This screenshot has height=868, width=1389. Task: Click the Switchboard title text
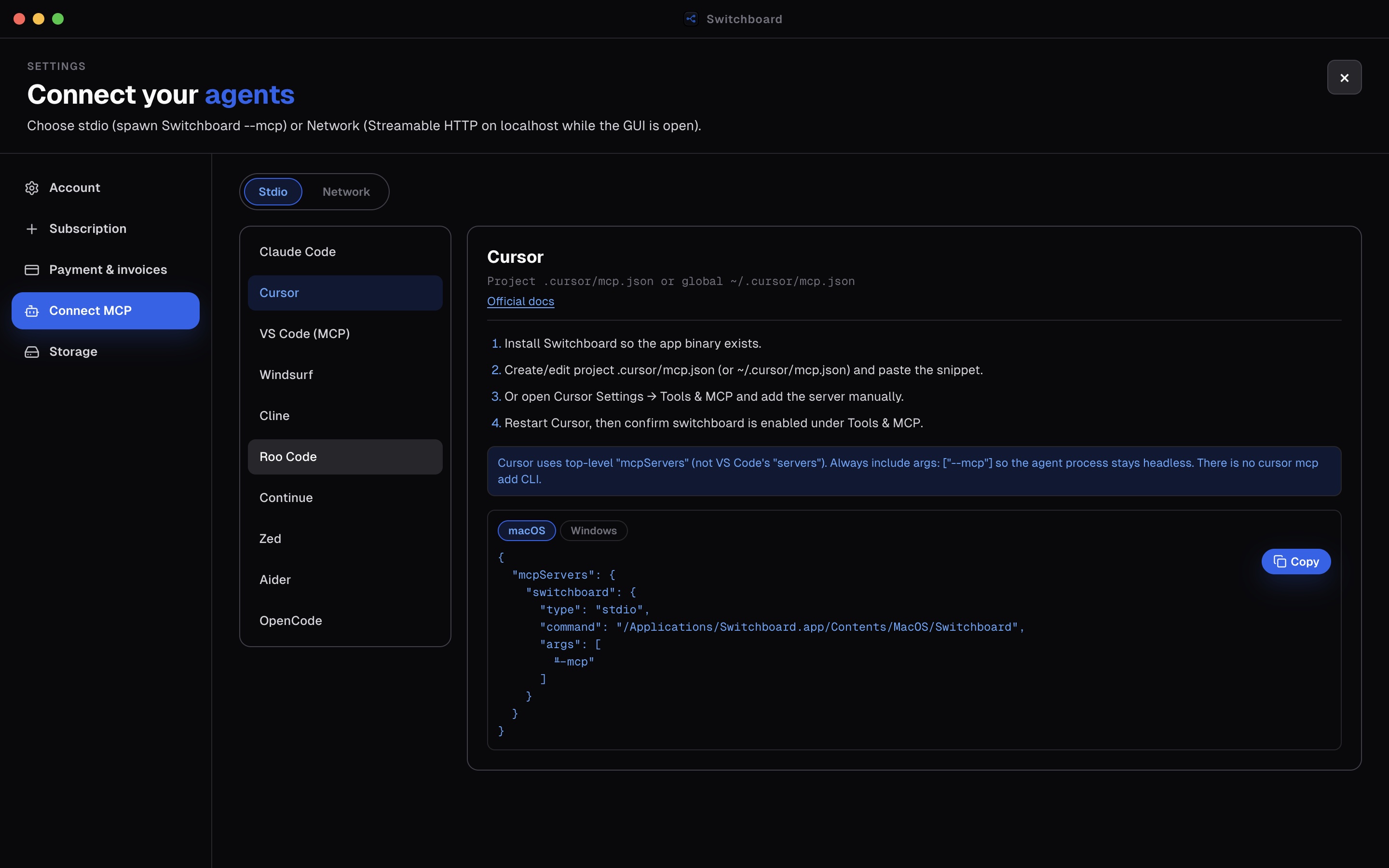coord(744,19)
